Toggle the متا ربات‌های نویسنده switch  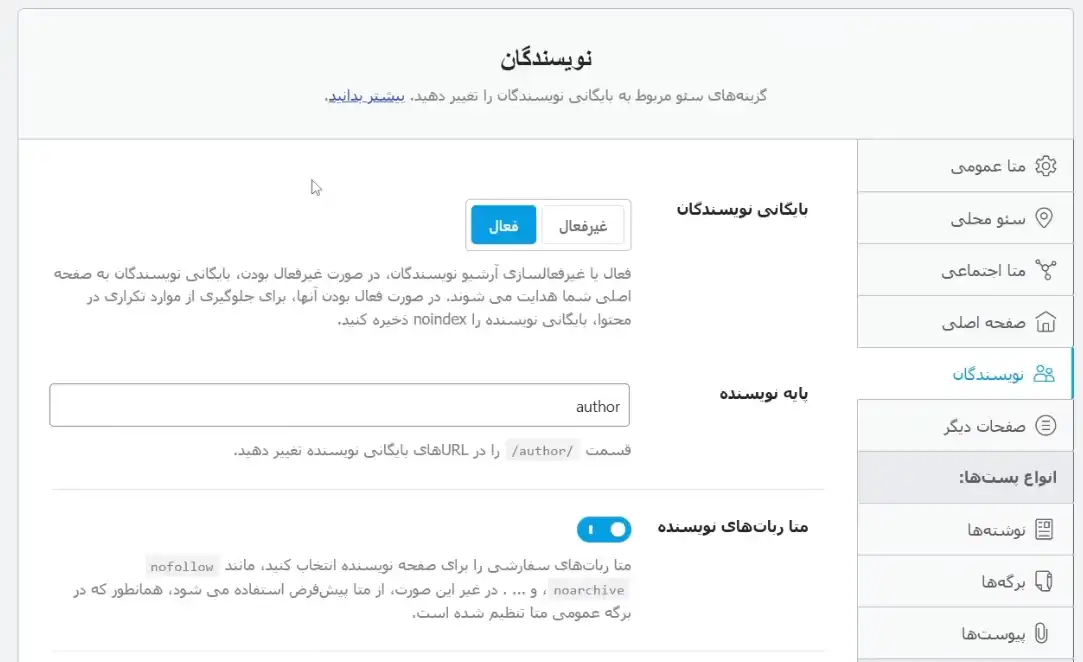coord(604,529)
